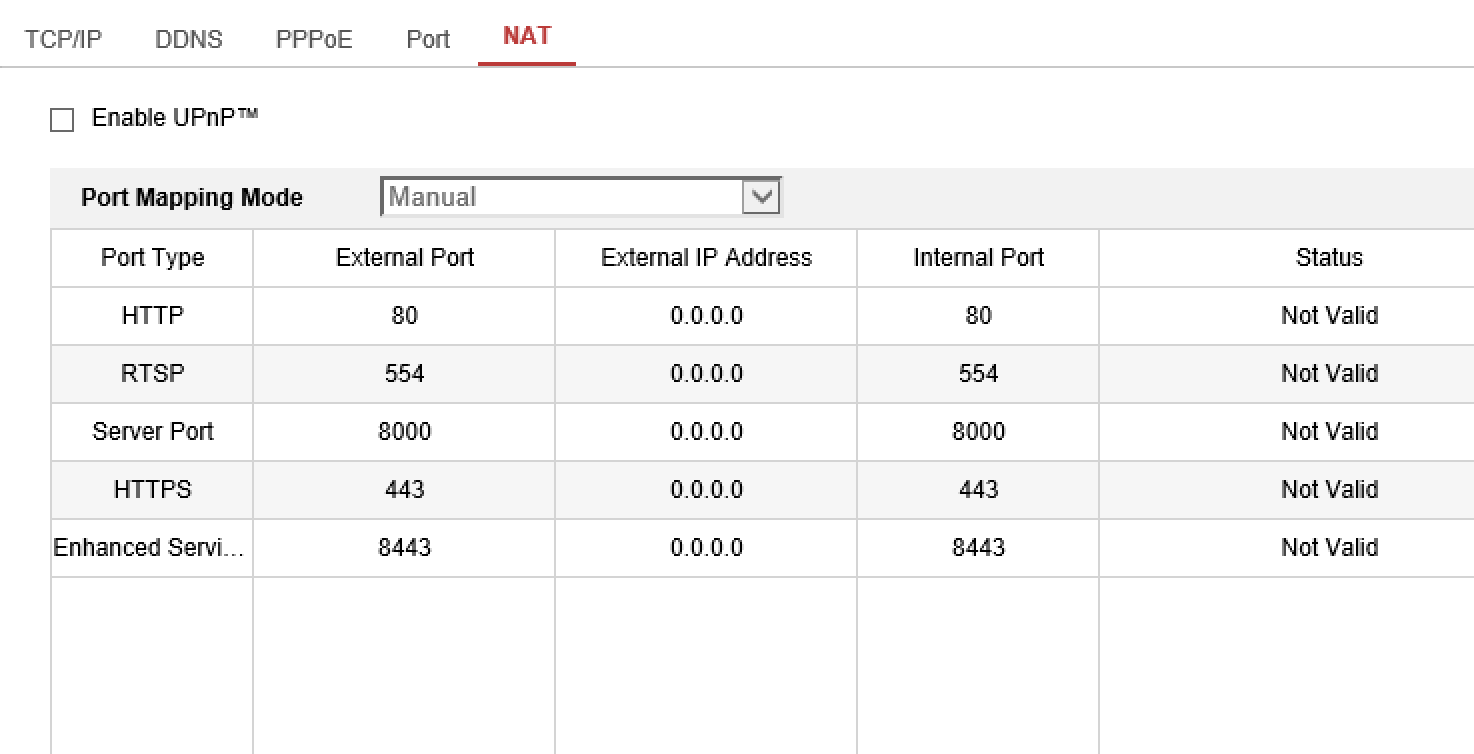Click the RTSP external port value 554

(404, 374)
